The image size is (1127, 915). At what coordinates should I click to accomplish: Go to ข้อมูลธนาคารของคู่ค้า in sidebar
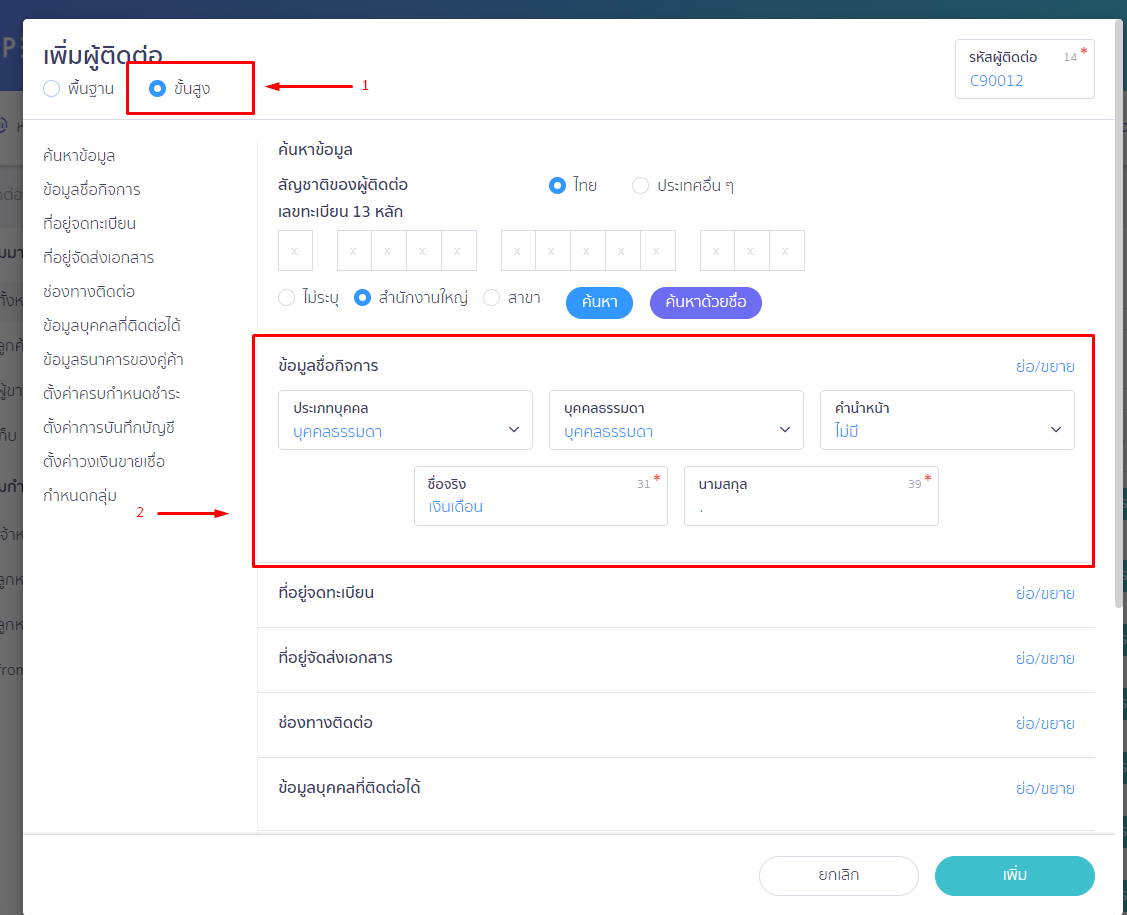113,360
